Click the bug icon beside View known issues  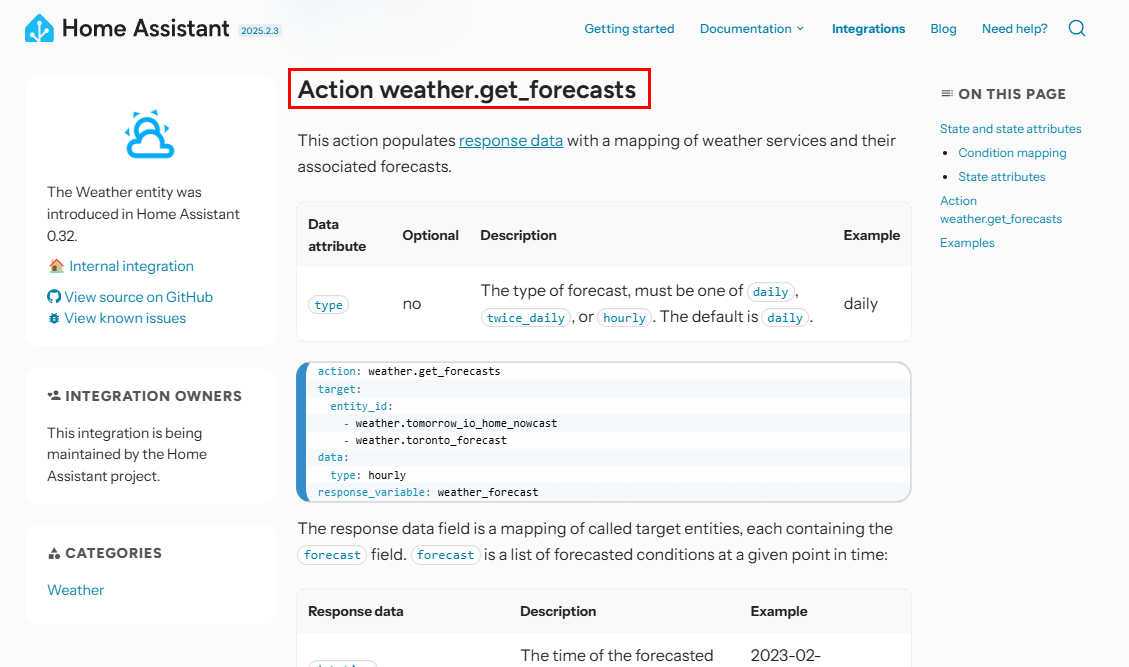pyautogui.click(x=54, y=318)
